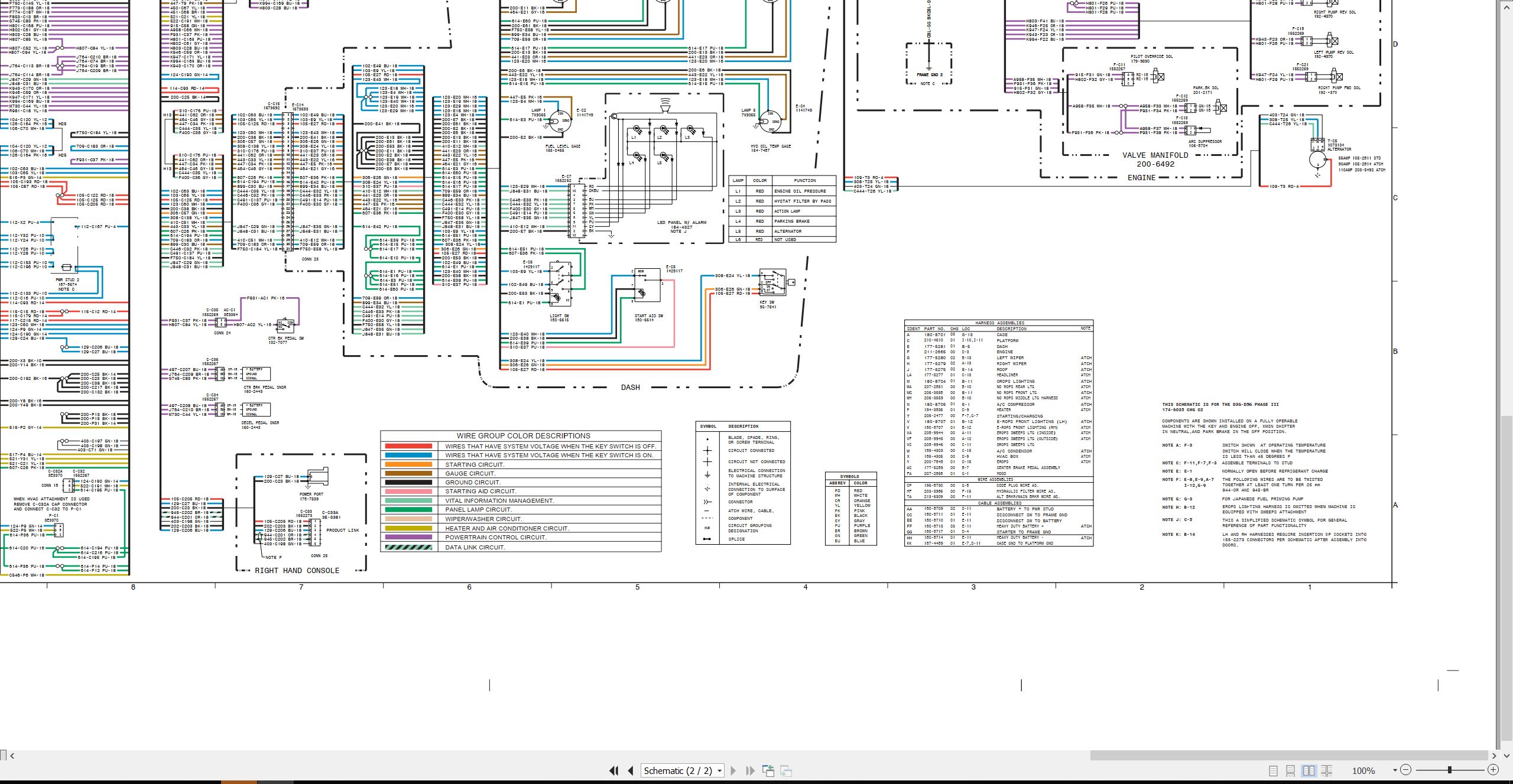This screenshot has height=784, width=1513.
Task: Select two-page continuous scrolling view
Action: pos(1326,770)
